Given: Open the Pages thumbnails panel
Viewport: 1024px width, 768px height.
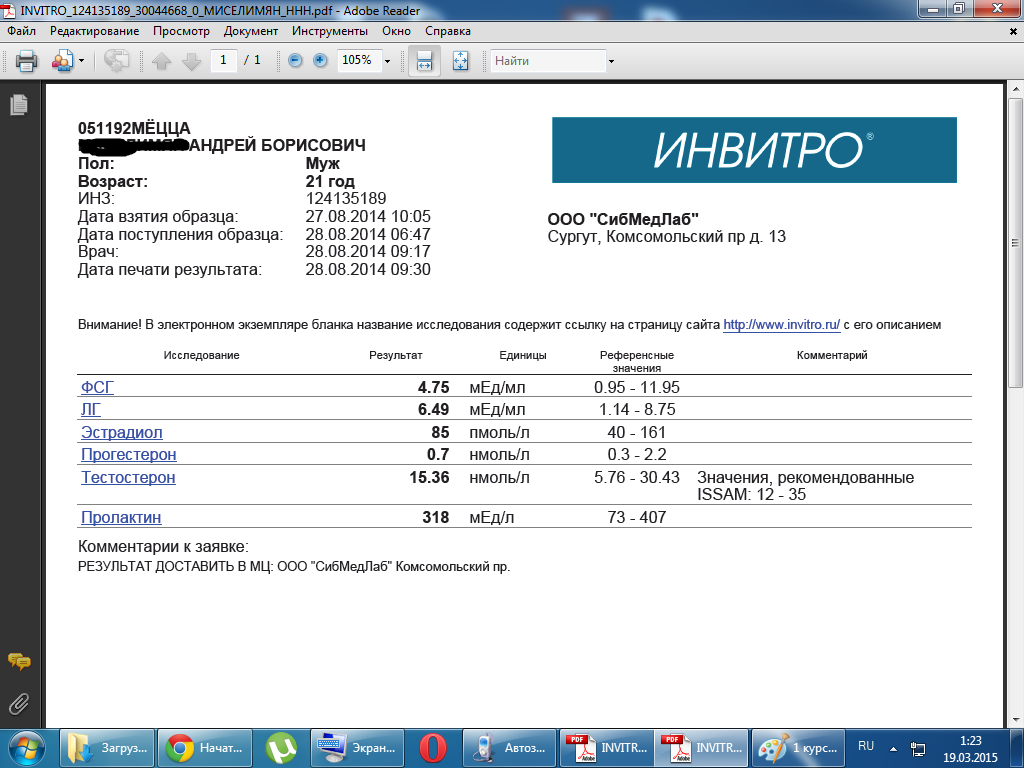Looking at the screenshot, I should [x=18, y=105].
